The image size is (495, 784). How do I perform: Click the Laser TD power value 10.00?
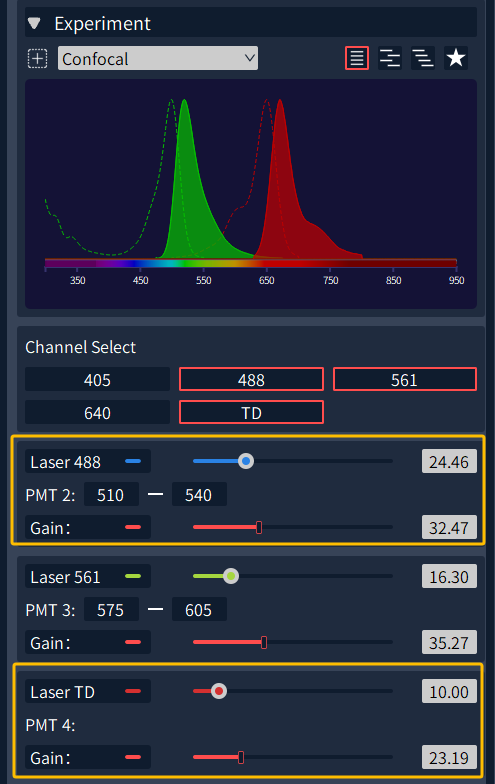point(449,692)
